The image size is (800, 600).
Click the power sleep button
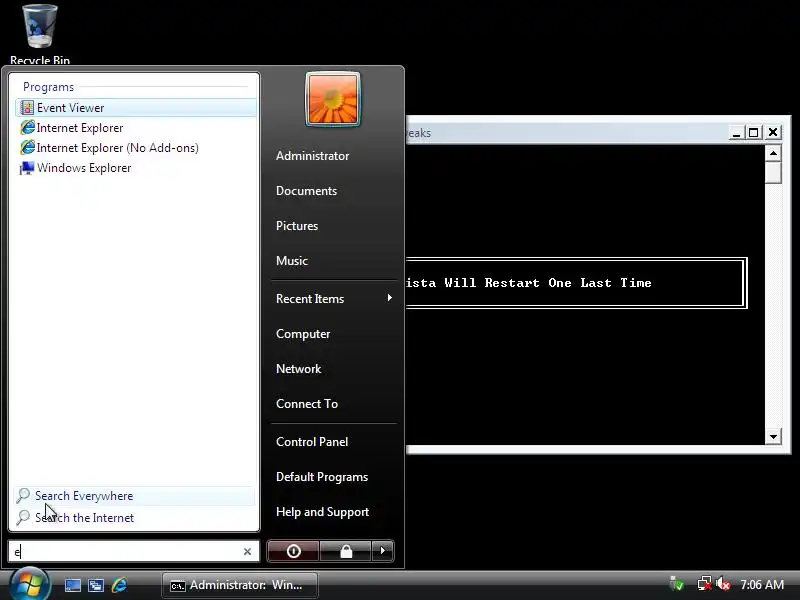pyautogui.click(x=293, y=551)
